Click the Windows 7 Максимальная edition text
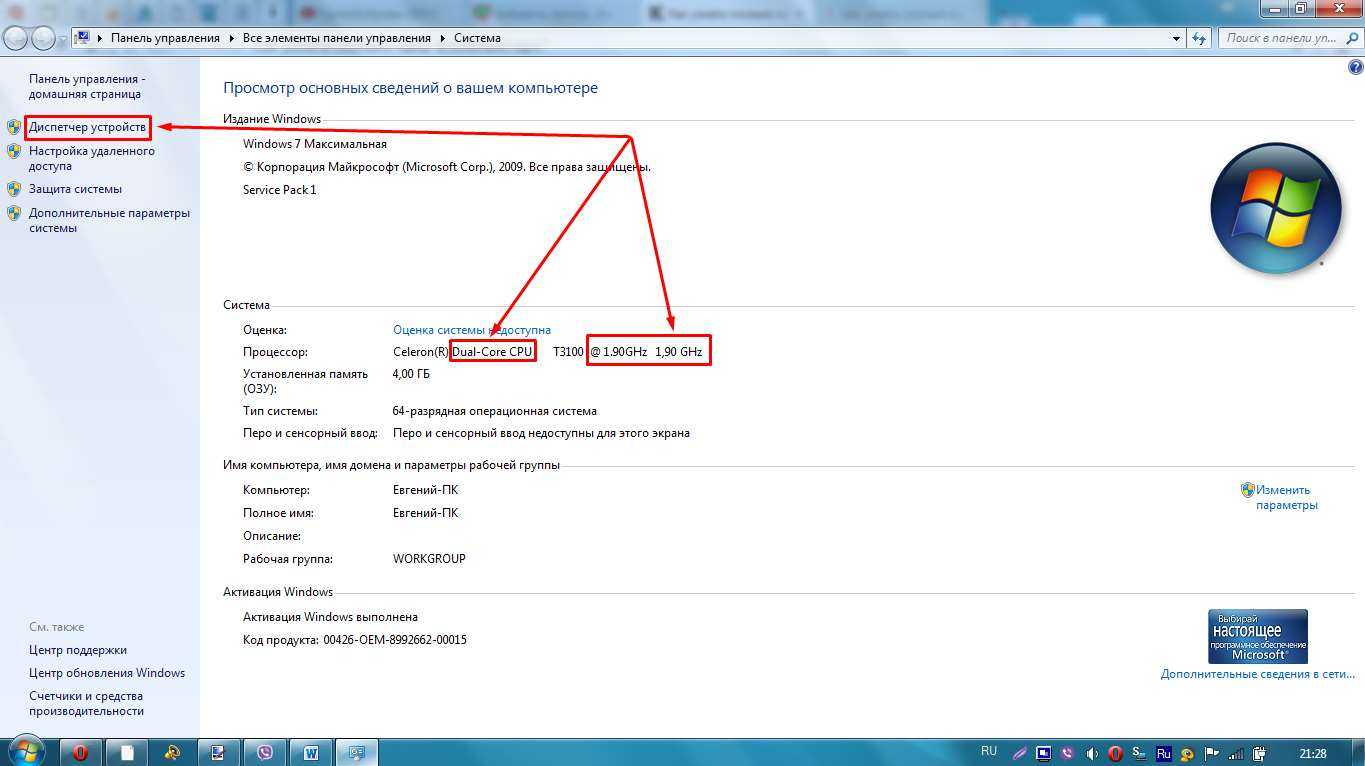This screenshot has height=766, width=1365. pyautogui.click(x=315, y=144)
